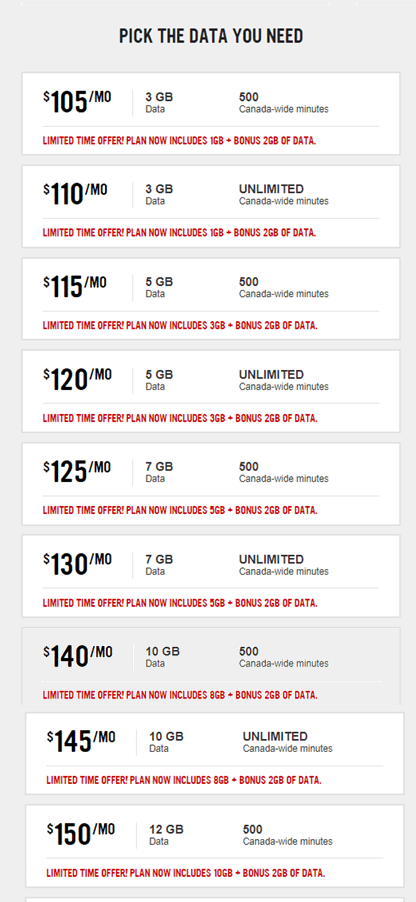The height and width of the screenshot is (902, 416).
Task: Click '500 Canada-wide minutes' in the $115 plan
Action: point(284,288)
